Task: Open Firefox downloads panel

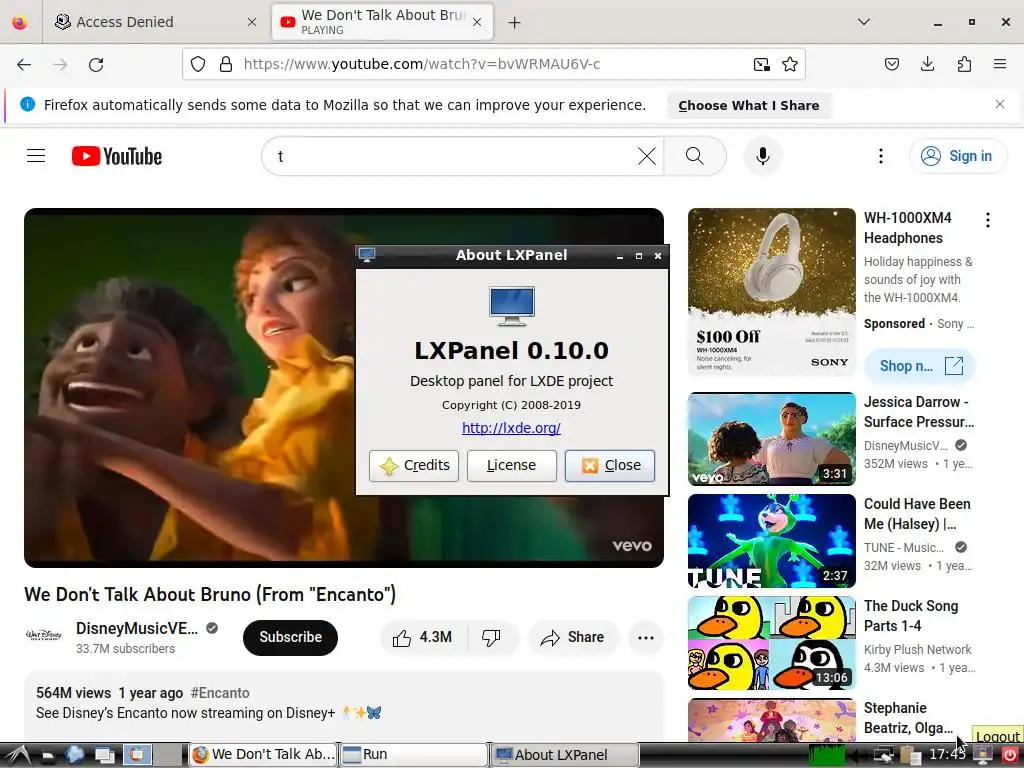Action: pos(927,64)
